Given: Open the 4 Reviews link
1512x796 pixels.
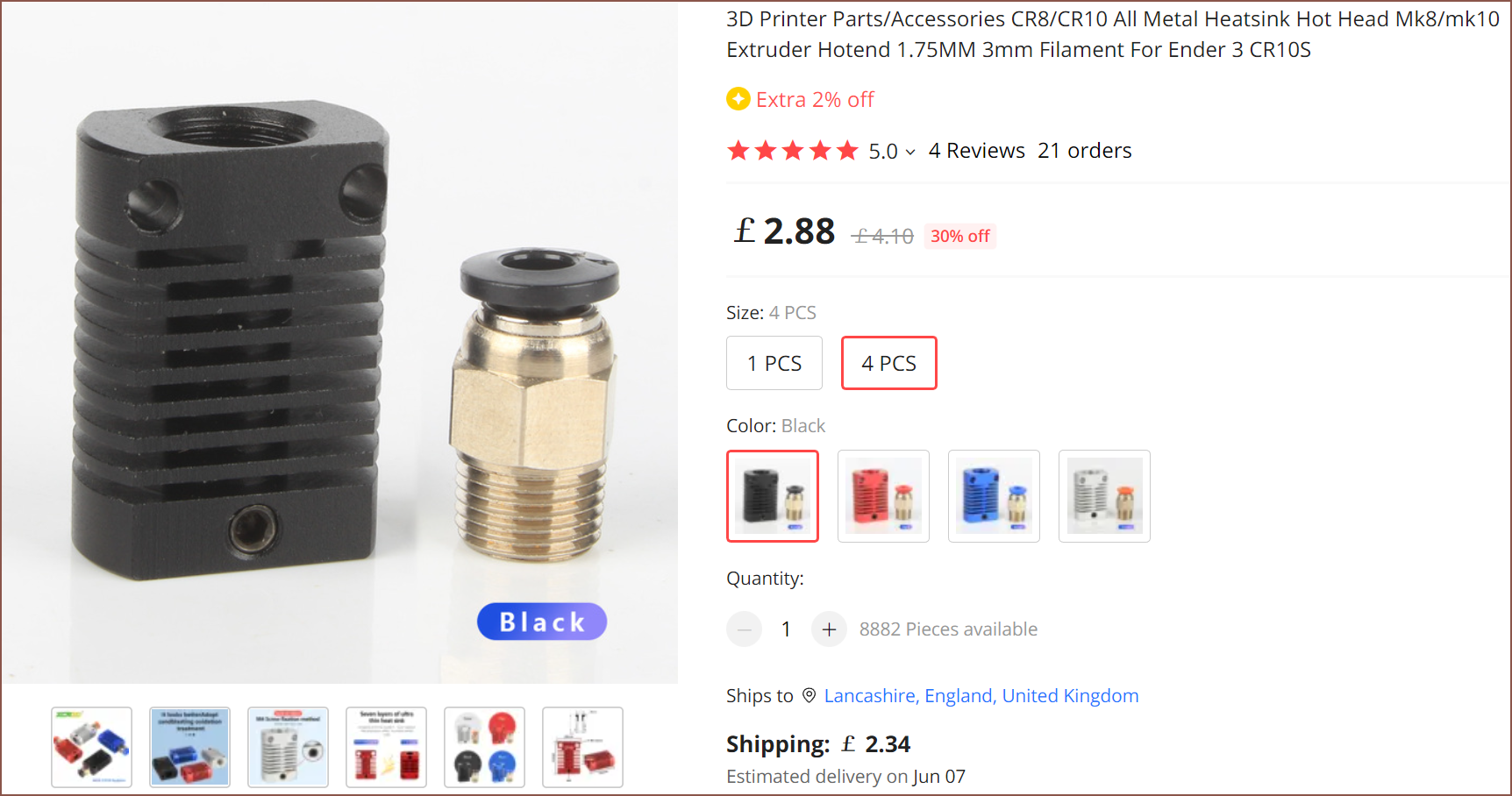Looking at the screenshot, I should tap(977, 151).
